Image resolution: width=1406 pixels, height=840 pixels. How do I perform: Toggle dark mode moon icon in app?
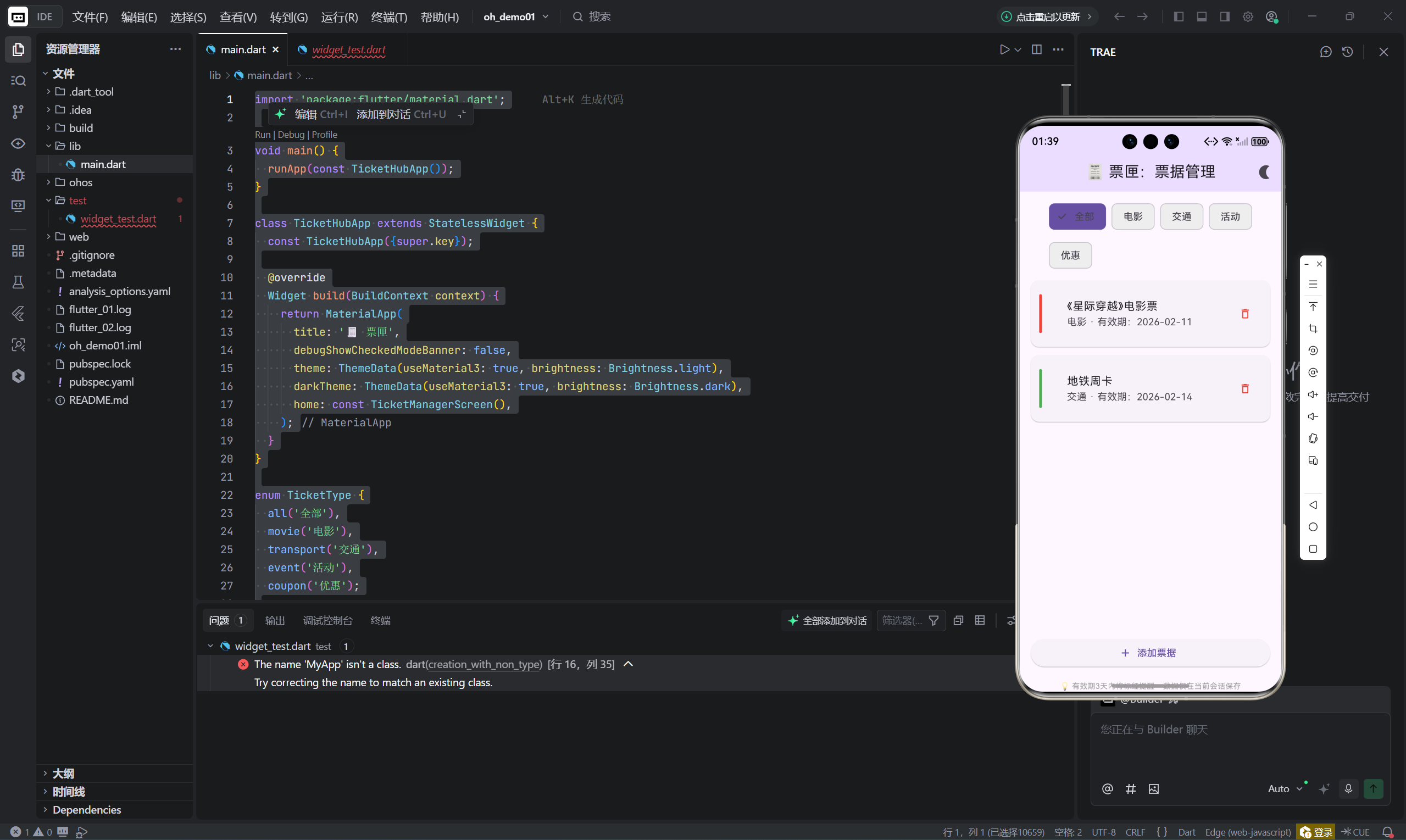[1263, 172]
